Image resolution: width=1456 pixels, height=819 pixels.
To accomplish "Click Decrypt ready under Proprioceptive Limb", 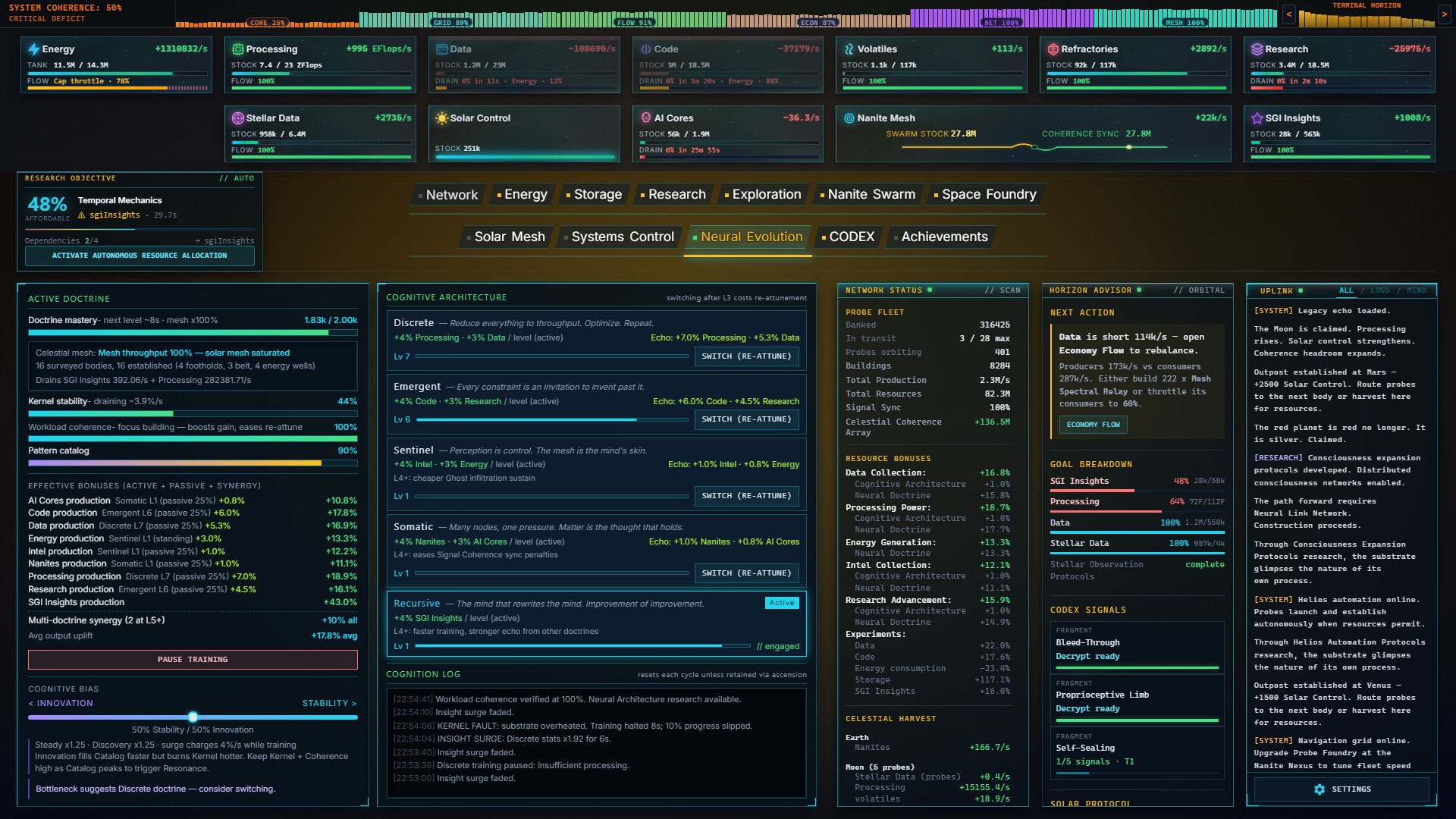I will coord(1087,709).
